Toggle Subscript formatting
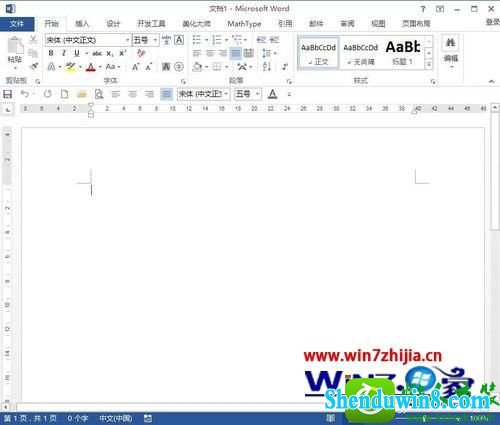This screenshot has height=425, width=500. pos(110,54)
